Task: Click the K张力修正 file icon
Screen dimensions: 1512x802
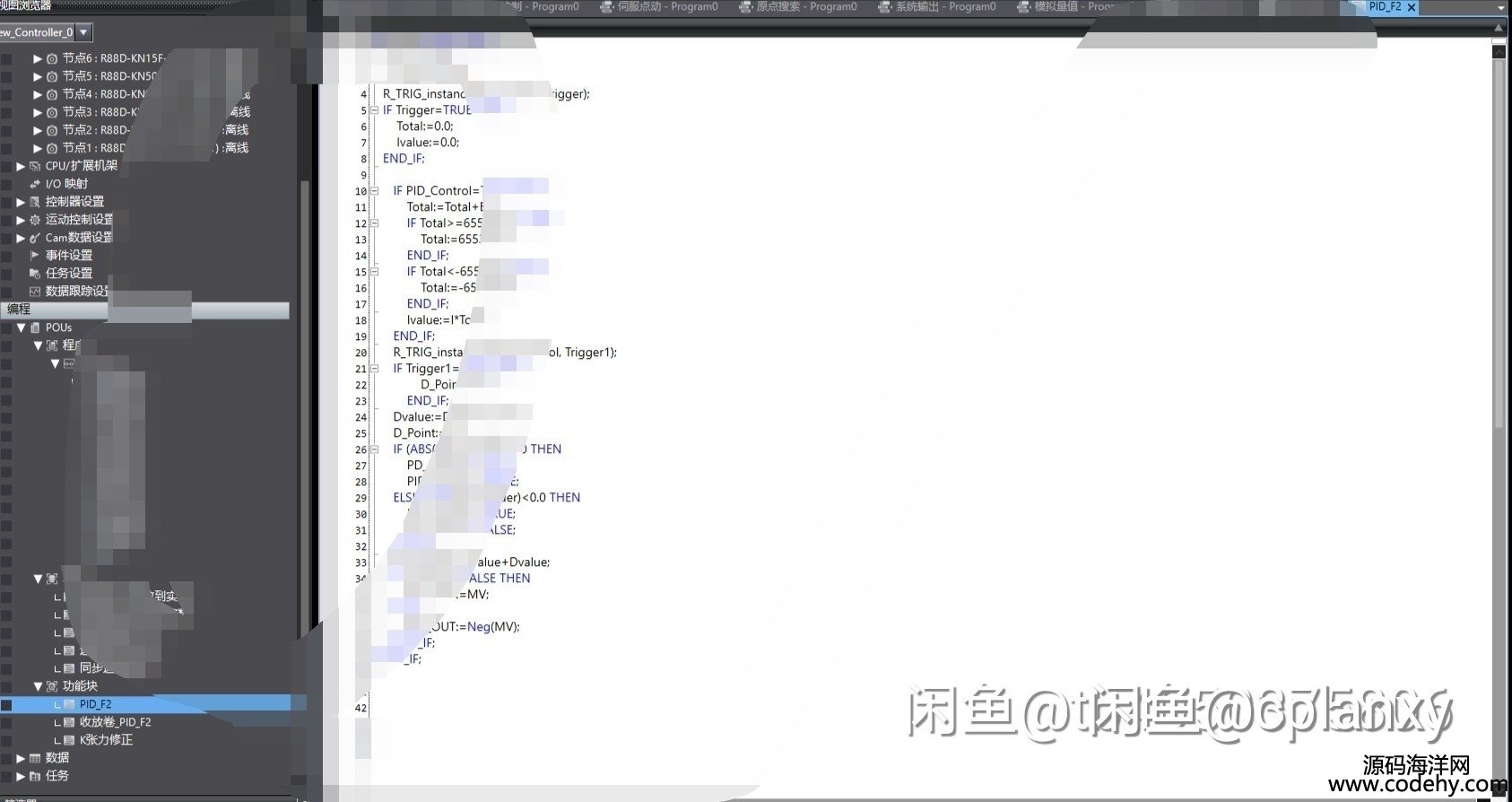Action: [x=69, y=740]
